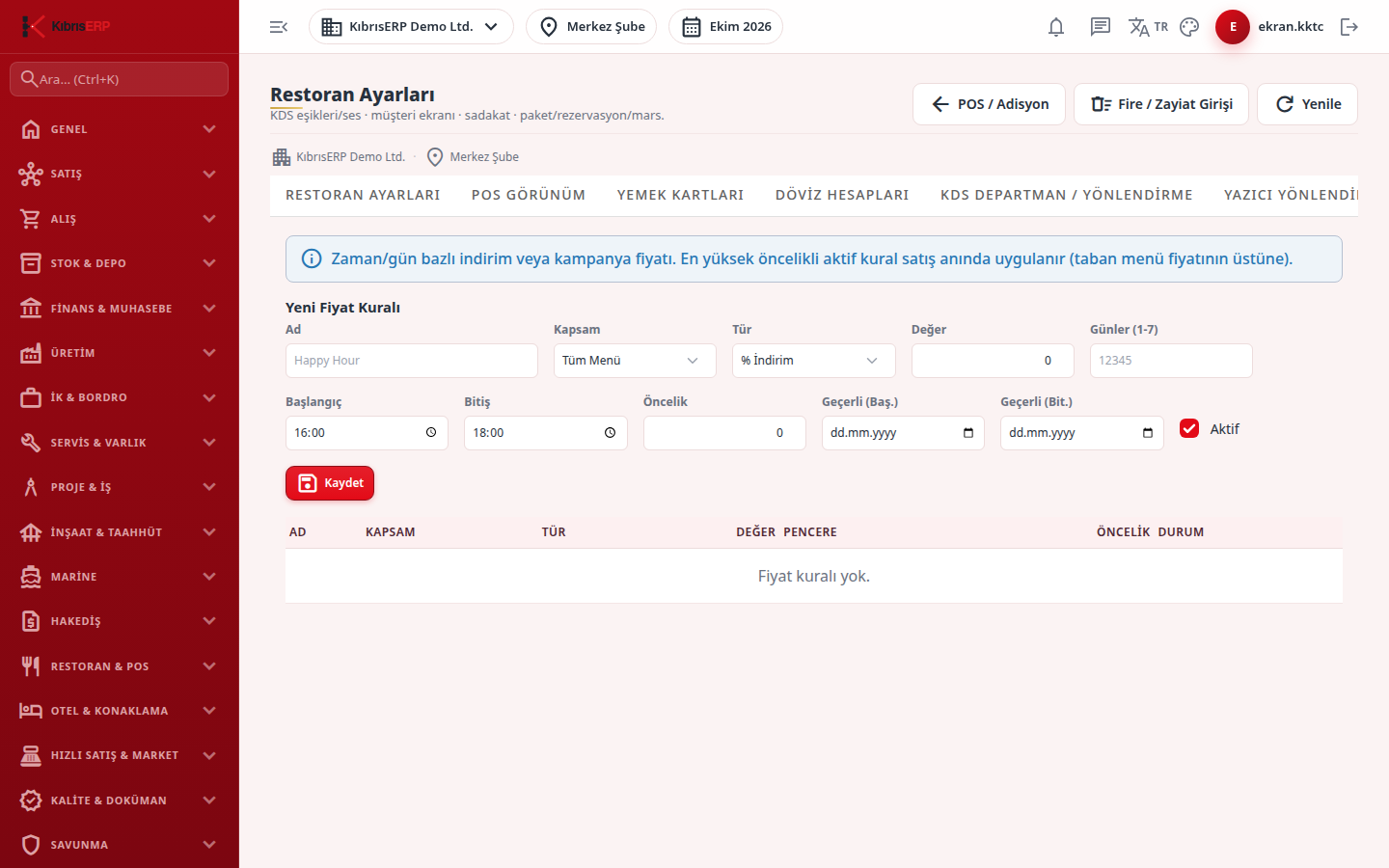Open the notifications bell icon
1389x868 pixels.
click(1056, 27)
